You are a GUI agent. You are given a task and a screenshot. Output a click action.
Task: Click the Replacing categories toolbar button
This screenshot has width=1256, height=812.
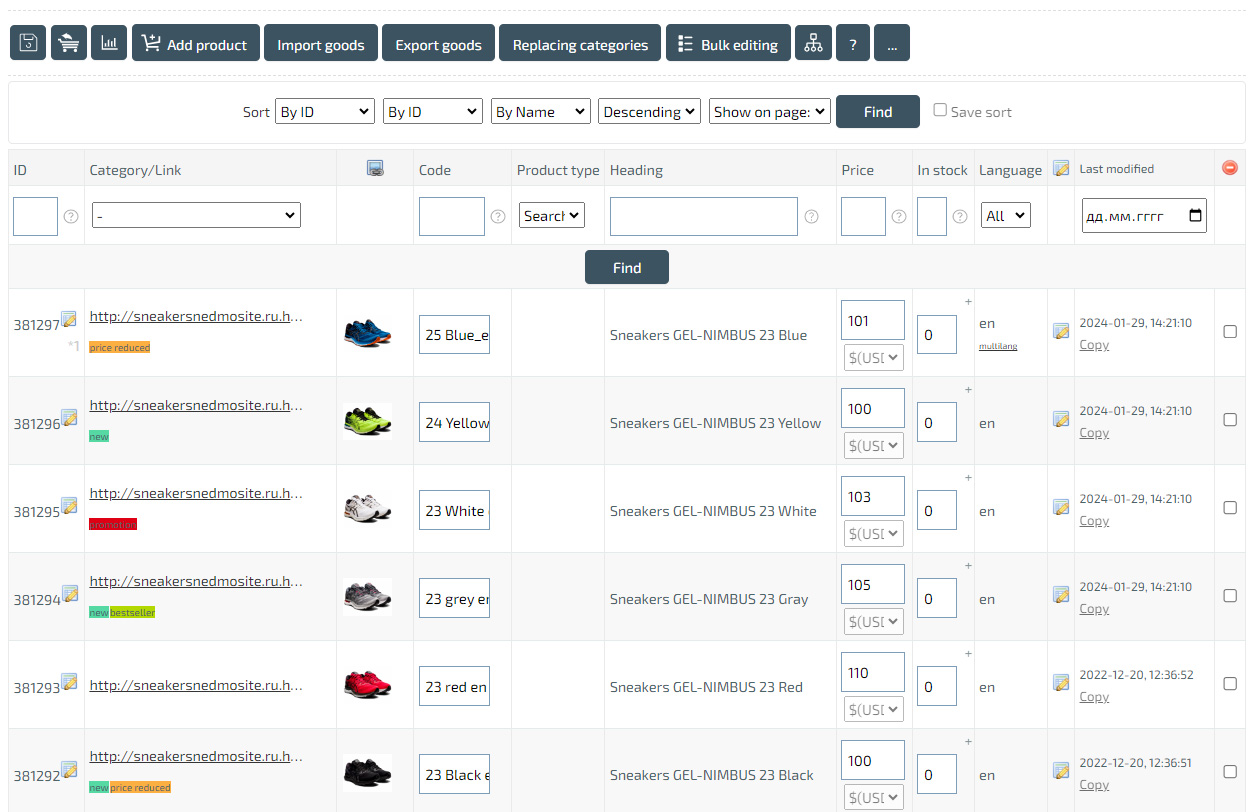coord(580,44)
